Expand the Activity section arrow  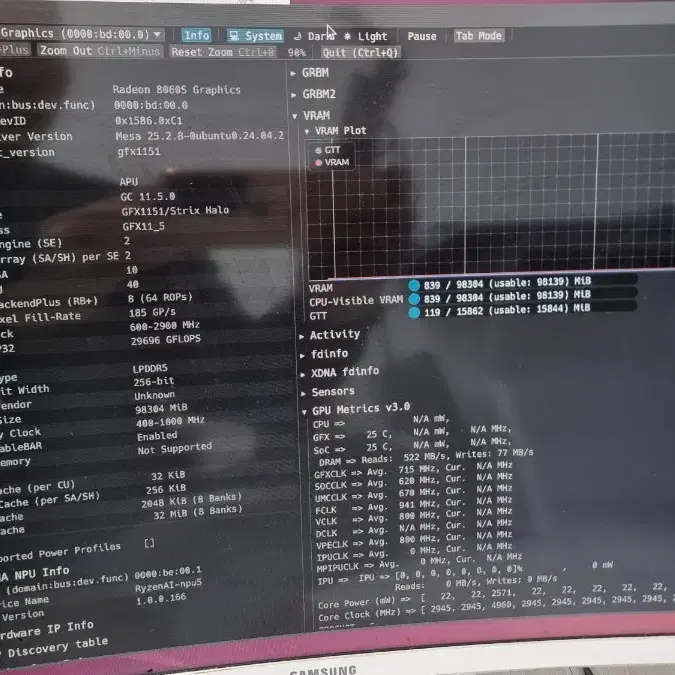[x=302, y=336]
